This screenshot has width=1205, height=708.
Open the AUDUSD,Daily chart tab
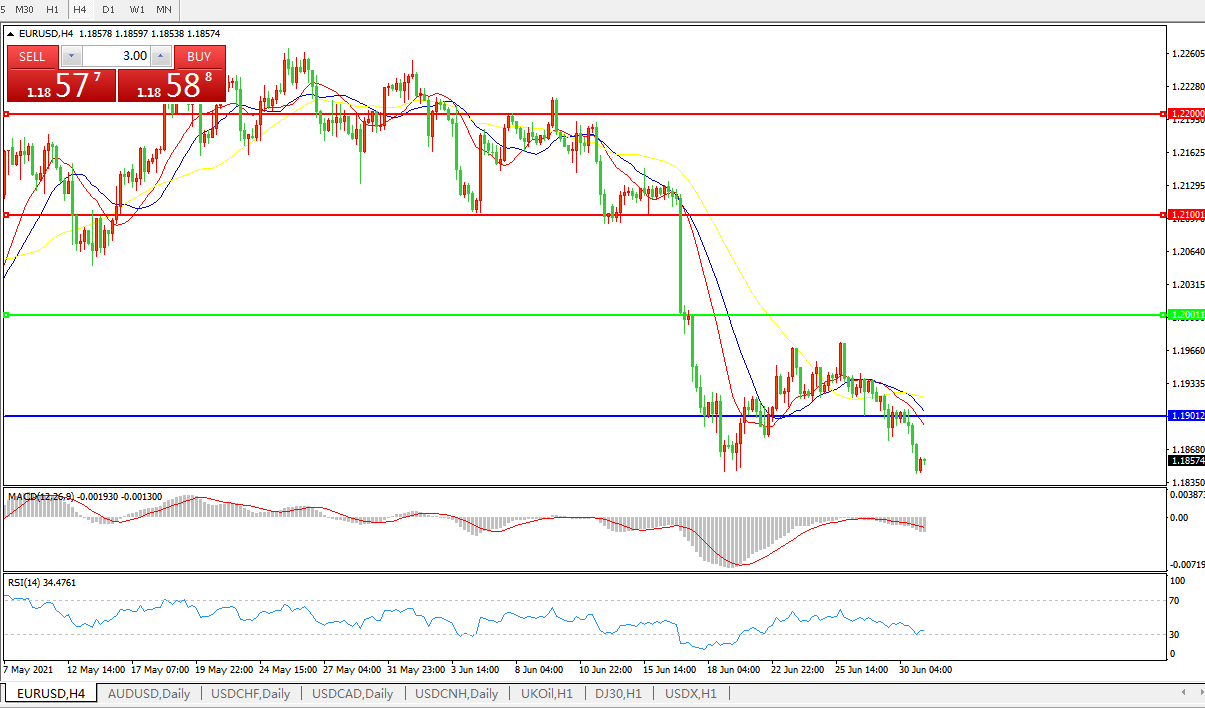(x=148, y=693)
